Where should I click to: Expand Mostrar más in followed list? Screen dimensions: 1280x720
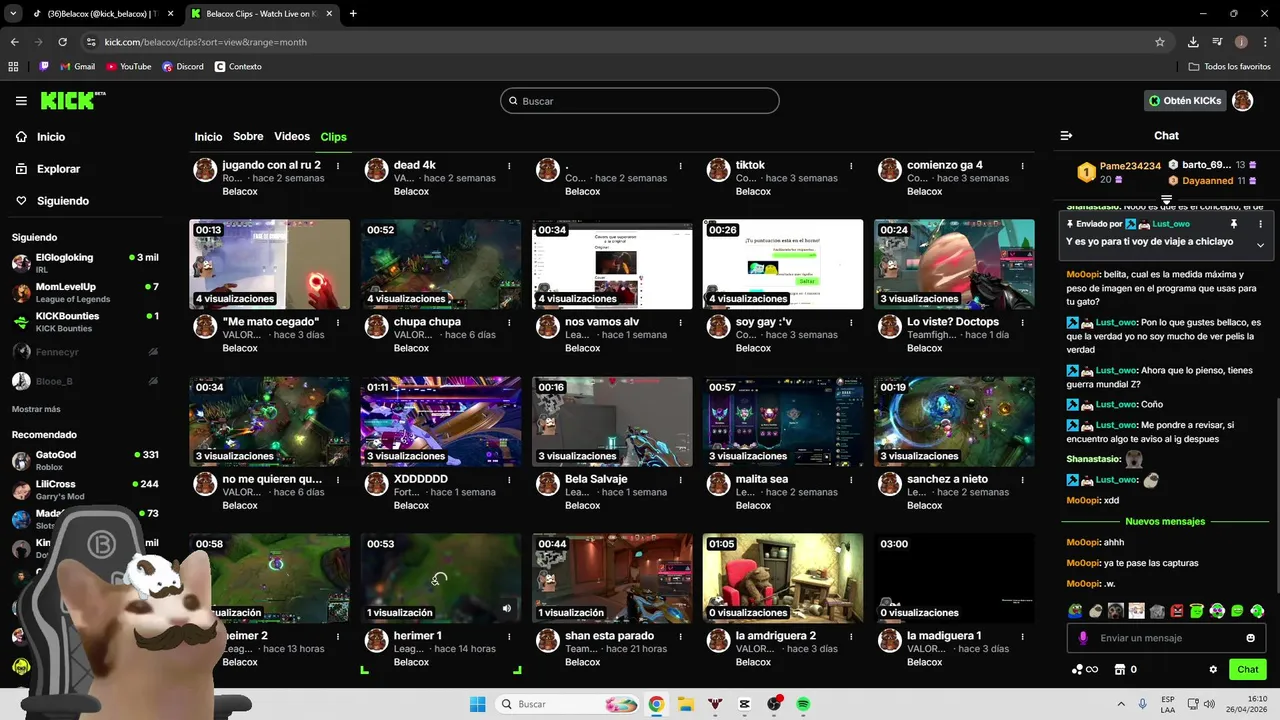(x=36, y=409)
